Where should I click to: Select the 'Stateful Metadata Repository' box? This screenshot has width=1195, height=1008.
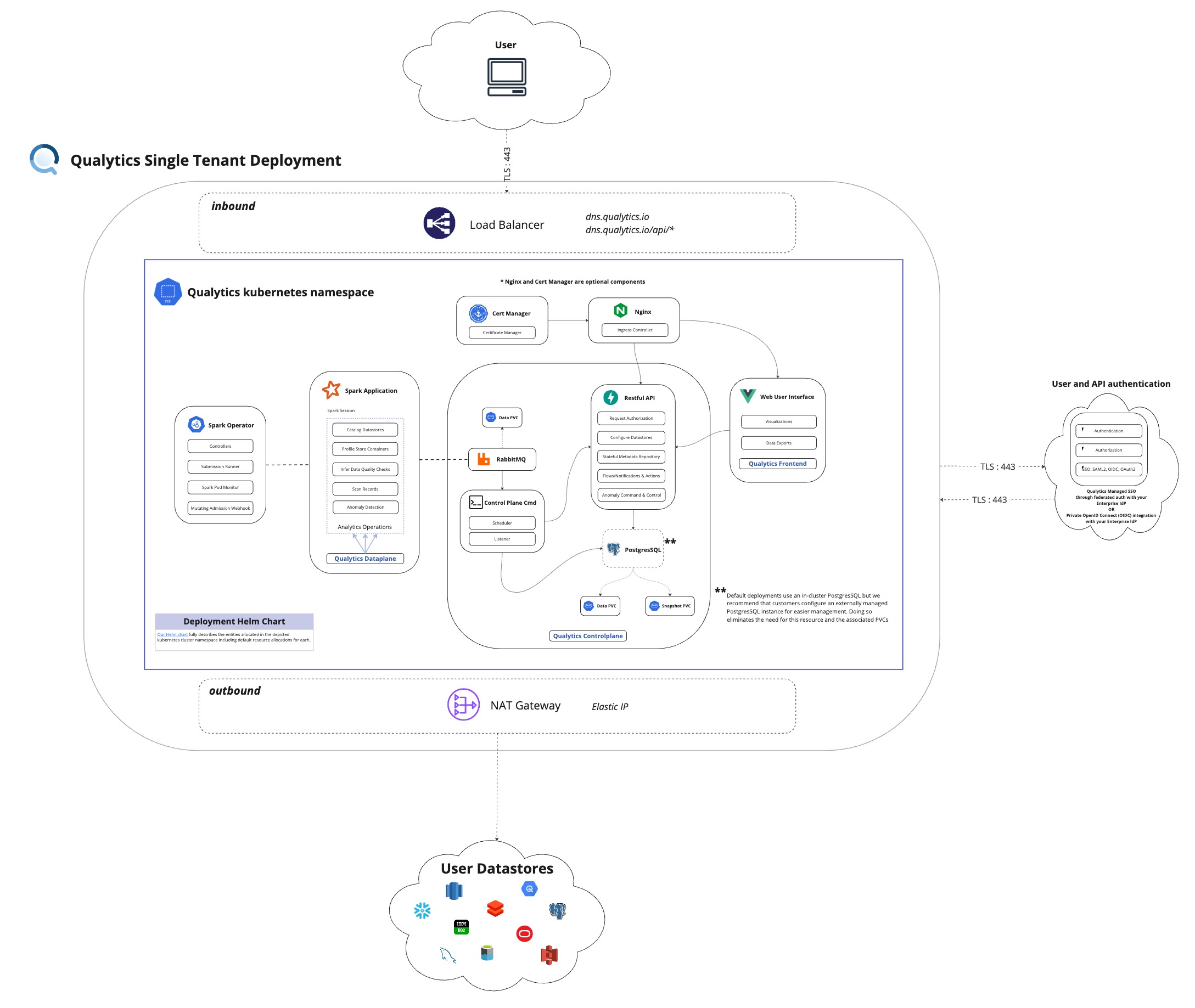[631, 457]
